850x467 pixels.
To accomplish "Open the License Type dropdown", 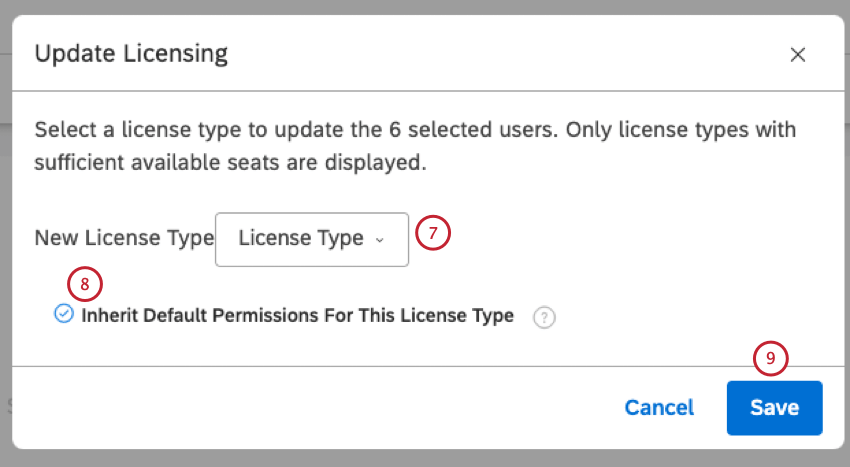I will [x=311, y=239].
